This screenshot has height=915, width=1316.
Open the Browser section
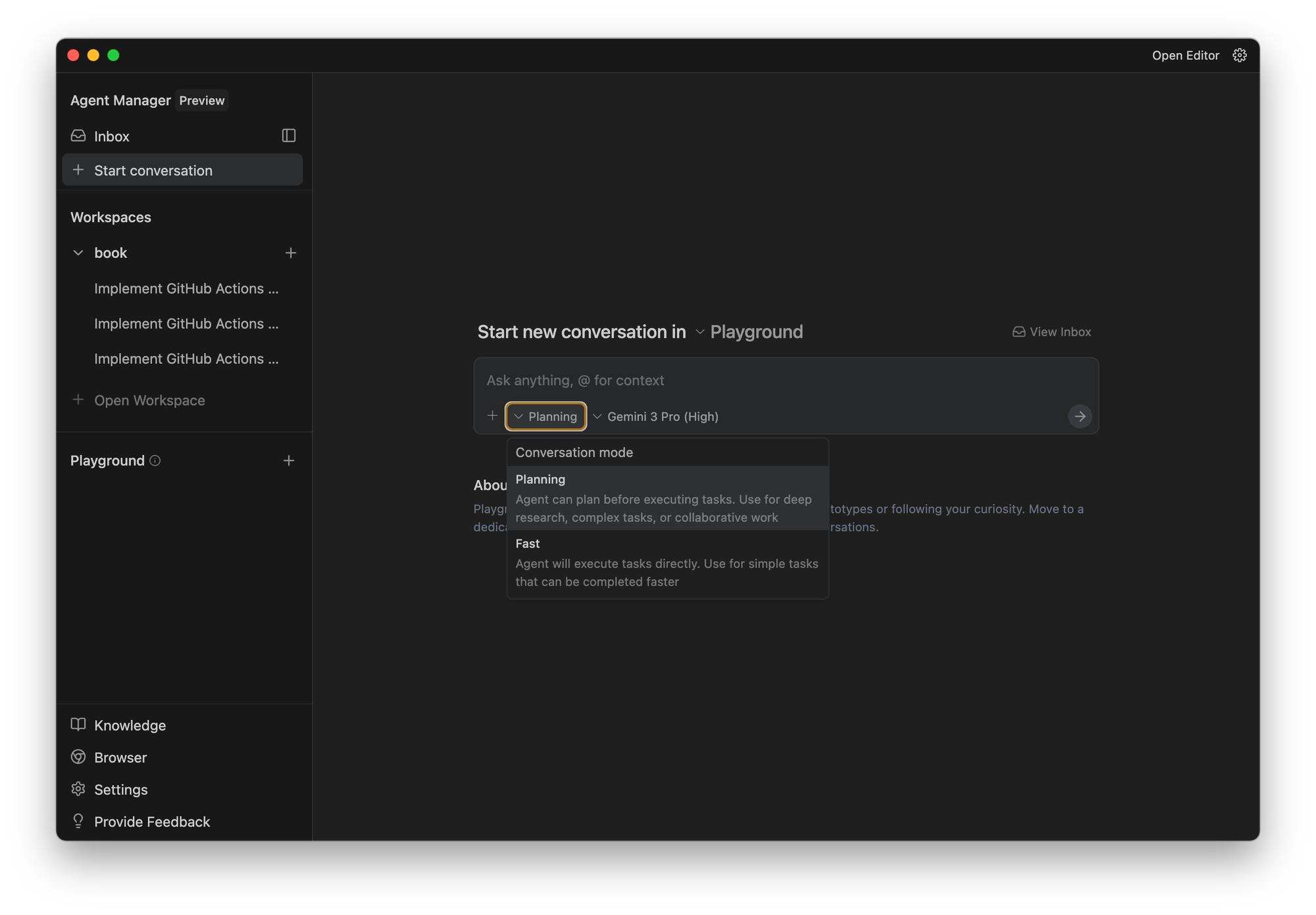point(120,758)
